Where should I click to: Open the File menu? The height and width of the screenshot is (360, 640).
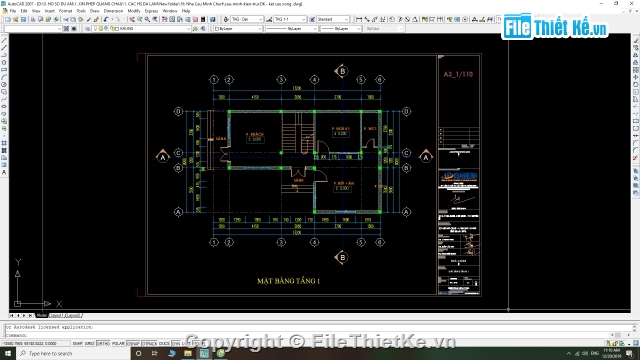[13, 11]
